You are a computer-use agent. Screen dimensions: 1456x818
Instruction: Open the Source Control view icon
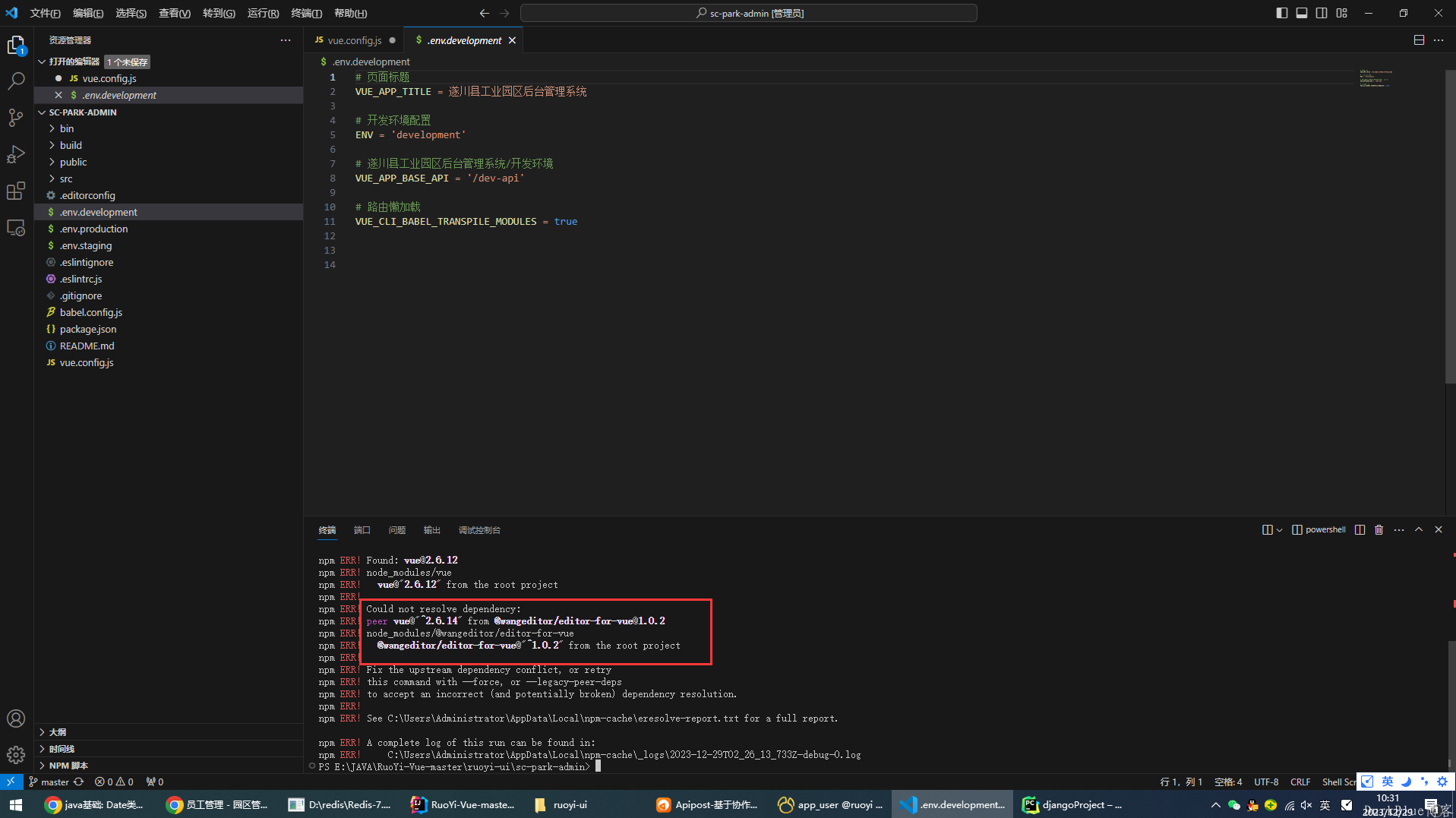click(16, 118)
